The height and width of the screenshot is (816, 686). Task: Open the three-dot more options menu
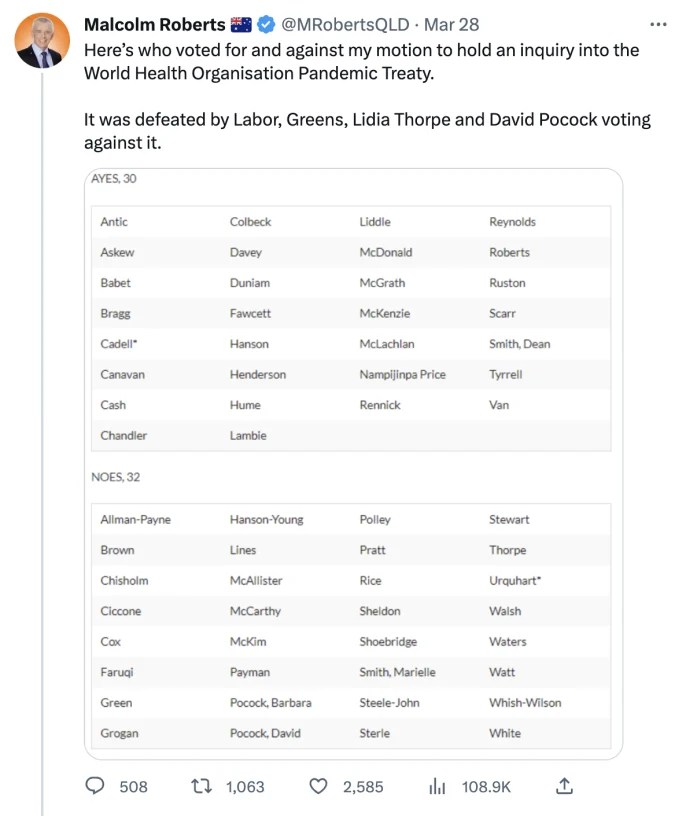tap(657, 24)
